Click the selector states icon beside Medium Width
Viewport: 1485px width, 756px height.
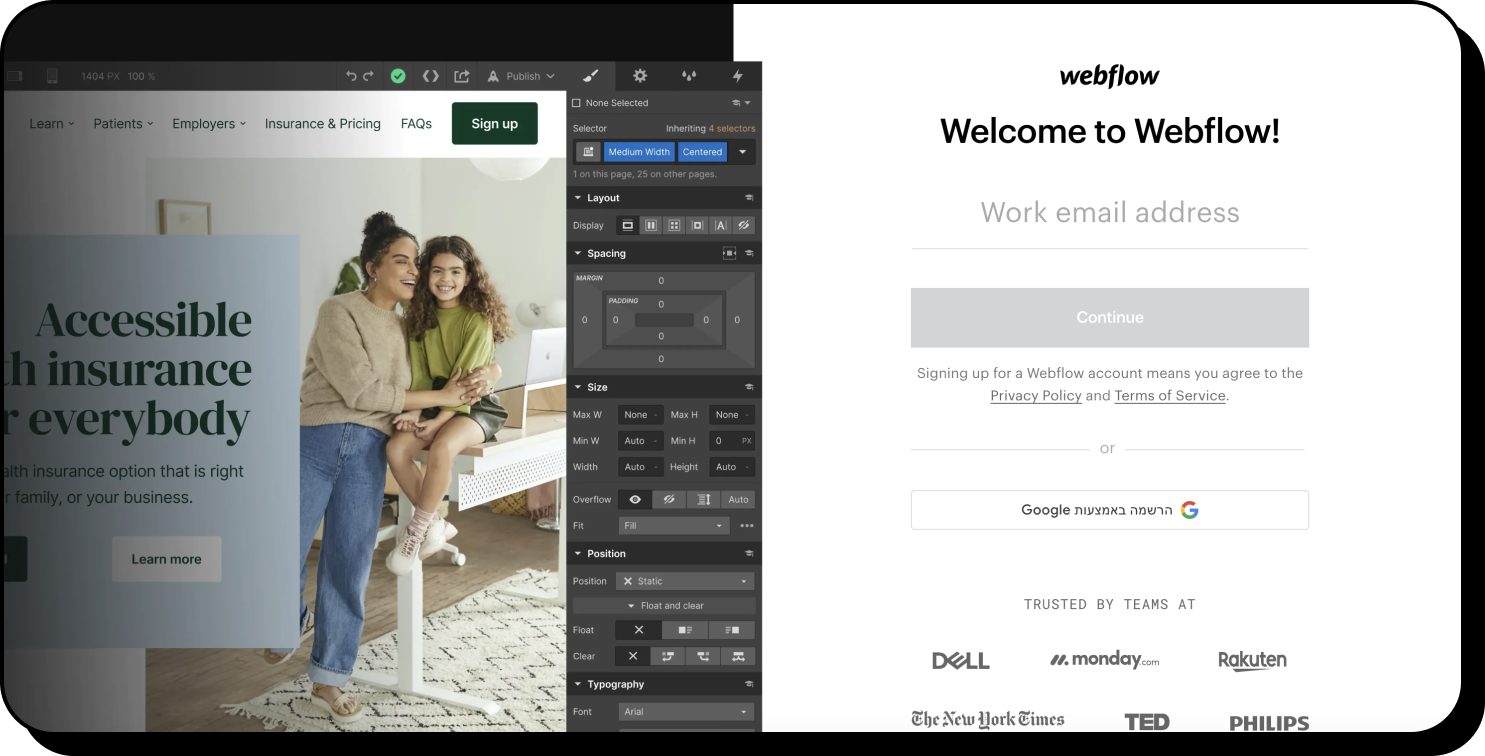point(588,152)
